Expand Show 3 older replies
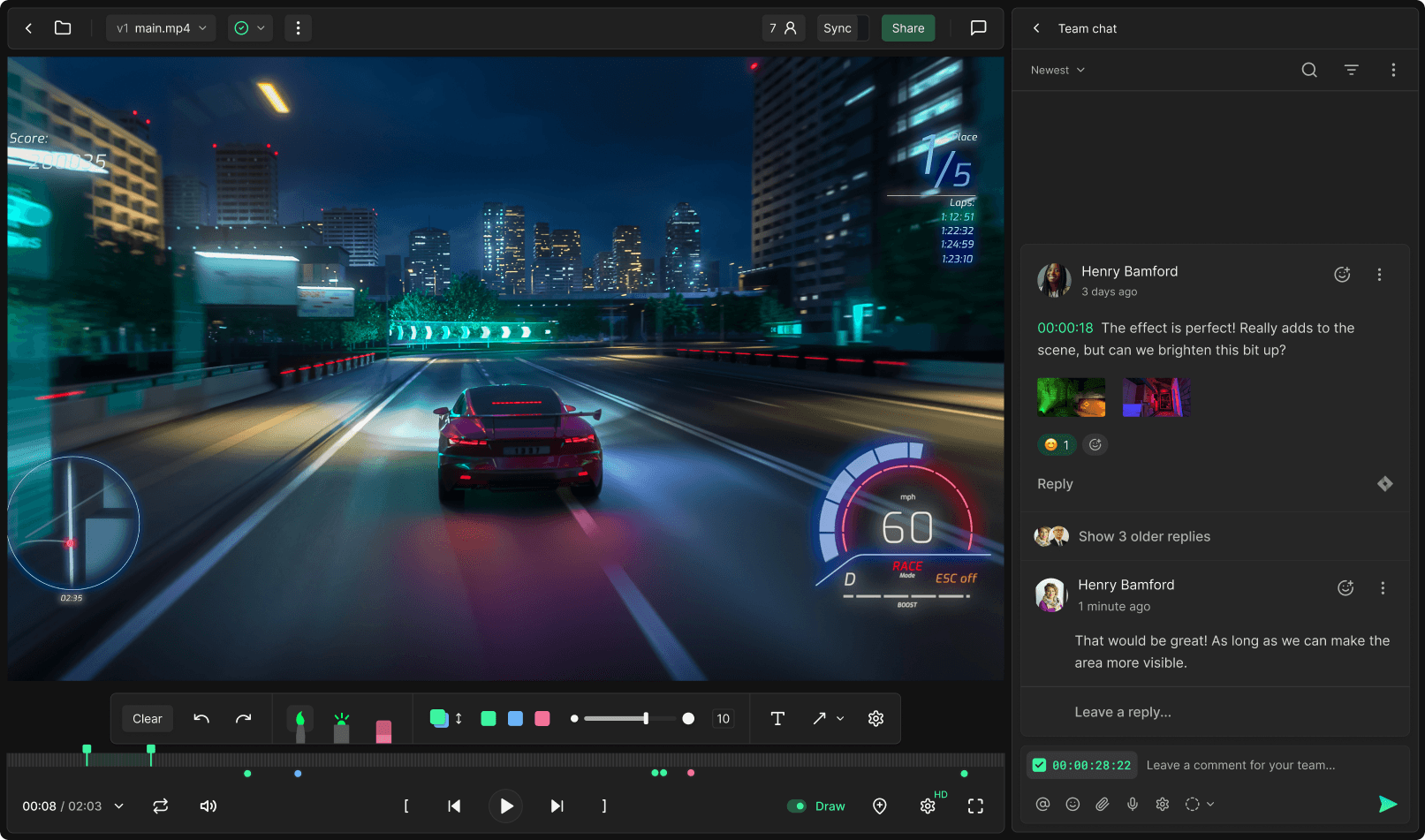This screenshot has height=840, width=1425. [1144, 536]
